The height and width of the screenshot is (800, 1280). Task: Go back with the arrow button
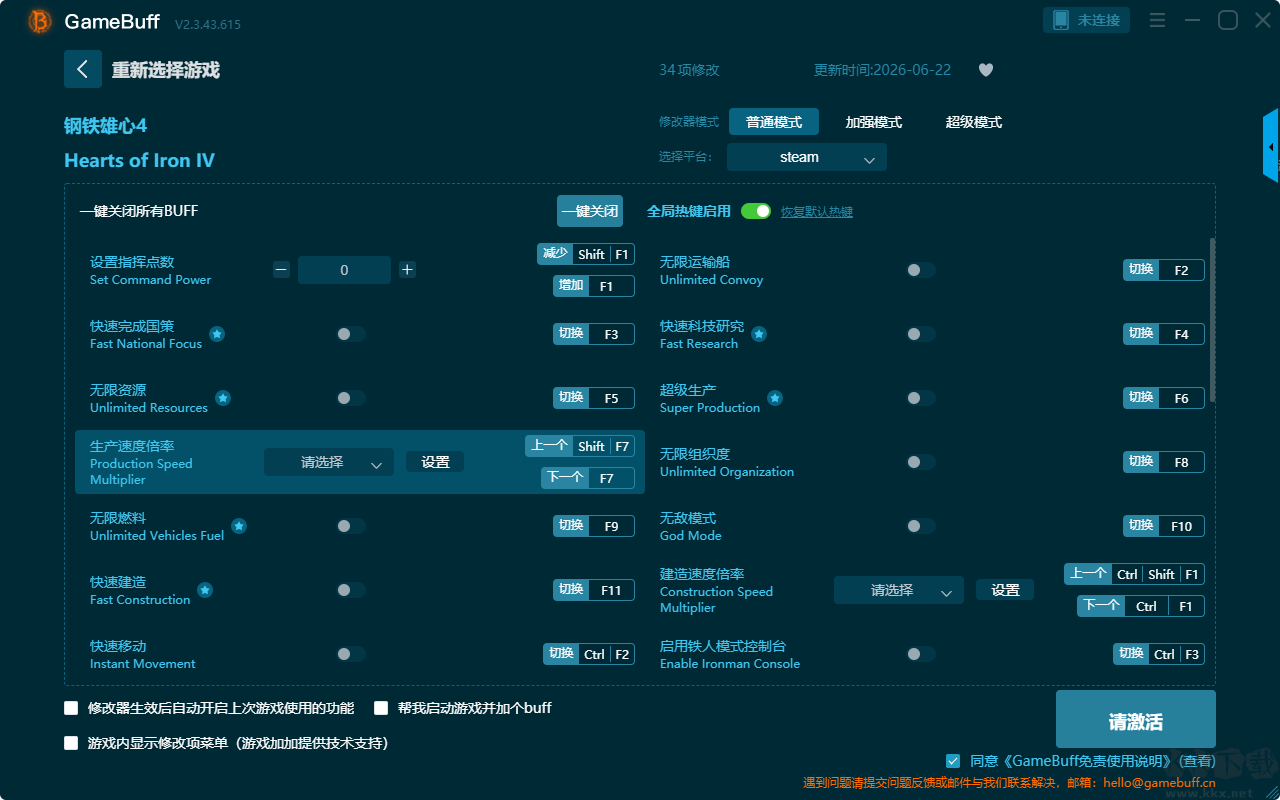click(x=83, y=69)
